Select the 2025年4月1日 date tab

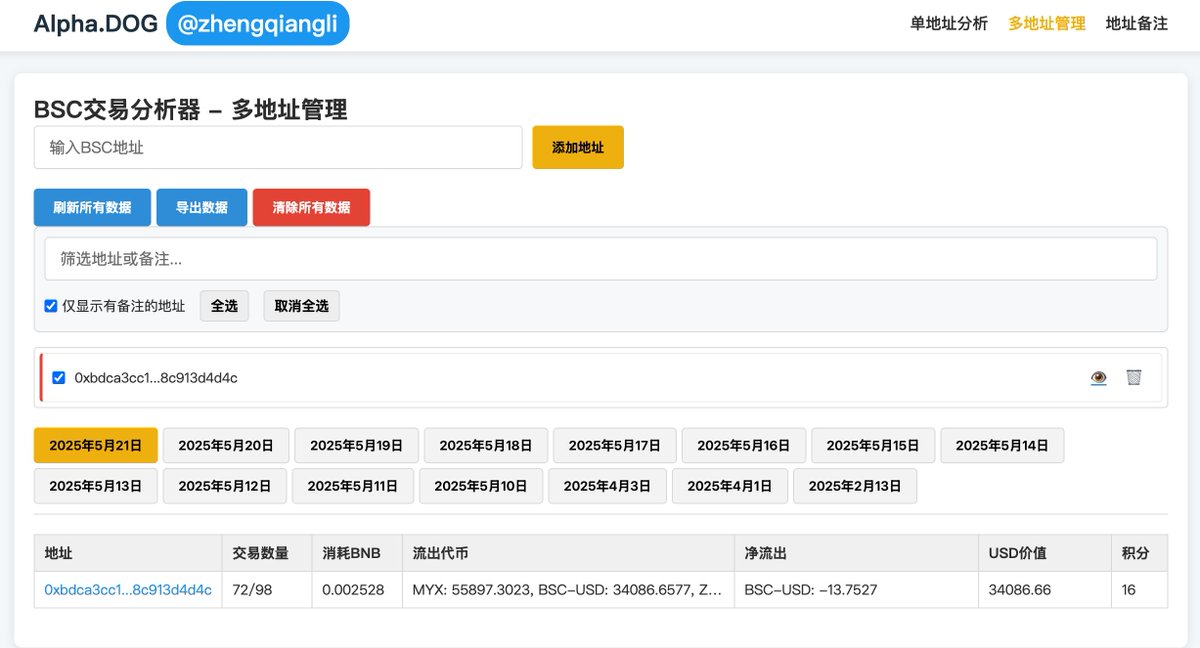(x=730, y=486)
